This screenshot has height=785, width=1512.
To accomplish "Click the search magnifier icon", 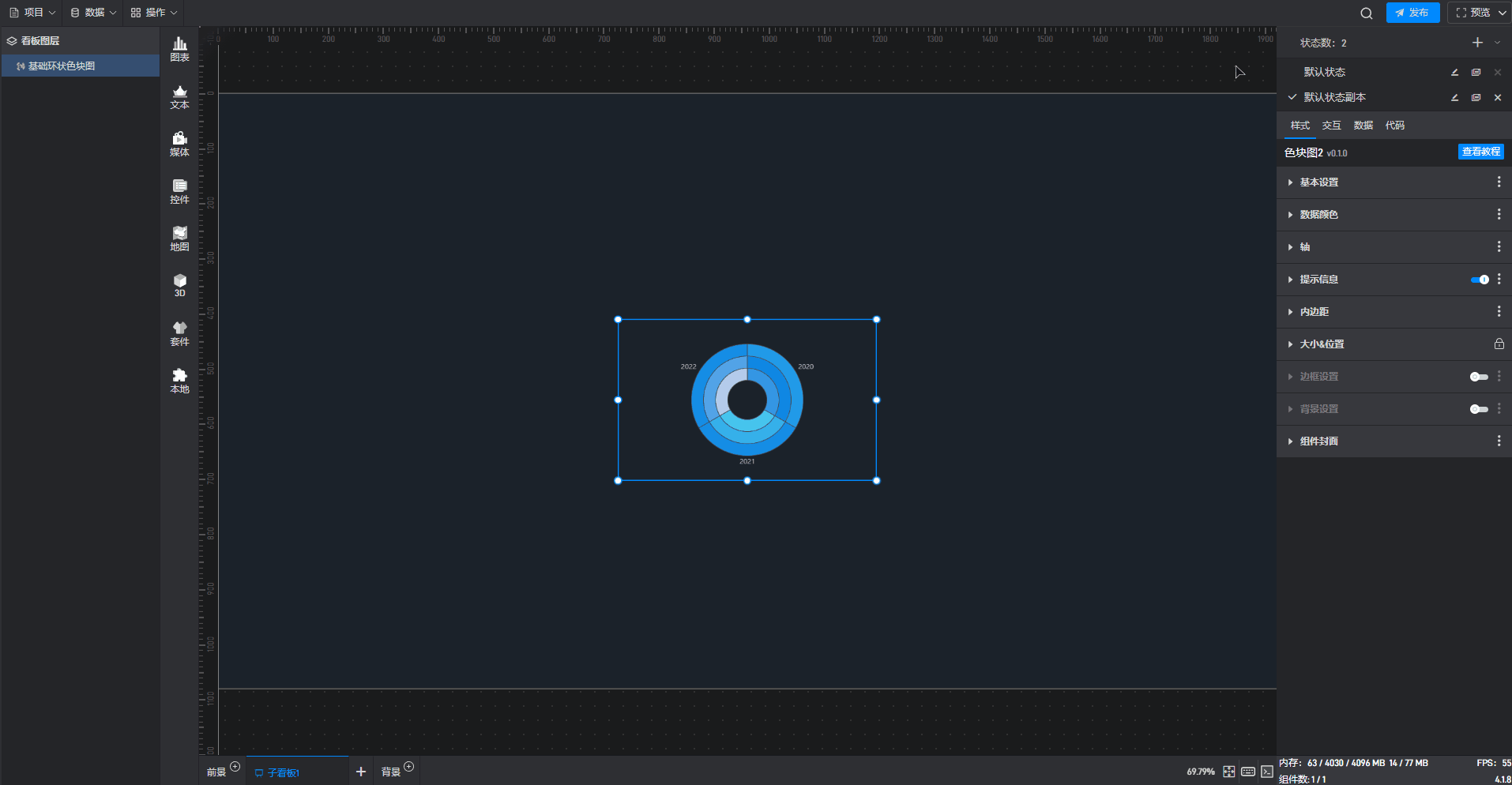I will 1366,13.
